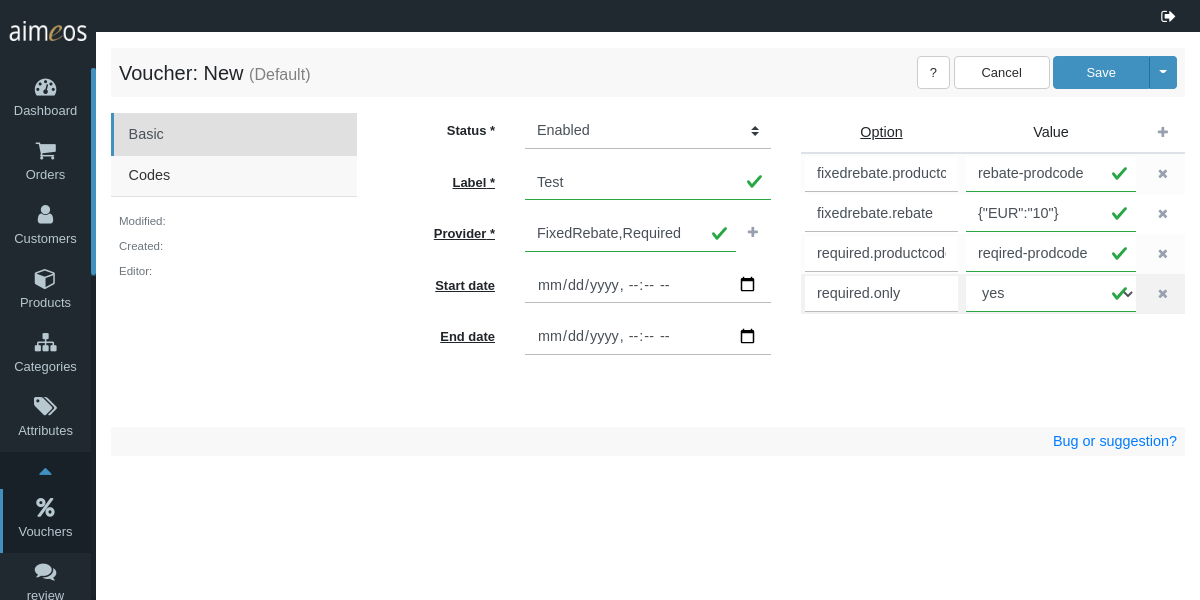Collapse sidebar group with up arrow
Screen dimensions: 1200x600
[45, 471]
